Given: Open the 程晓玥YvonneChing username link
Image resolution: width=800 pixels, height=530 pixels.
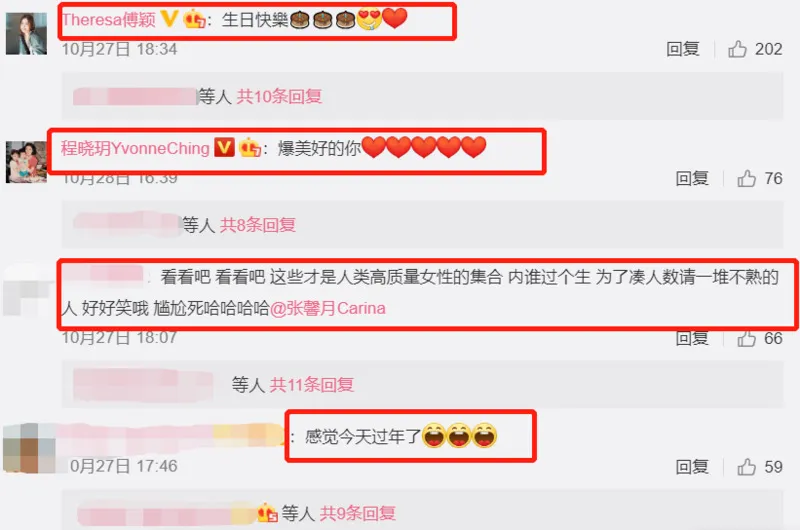Looking at the screenshot, I should [x=135, y=148].
